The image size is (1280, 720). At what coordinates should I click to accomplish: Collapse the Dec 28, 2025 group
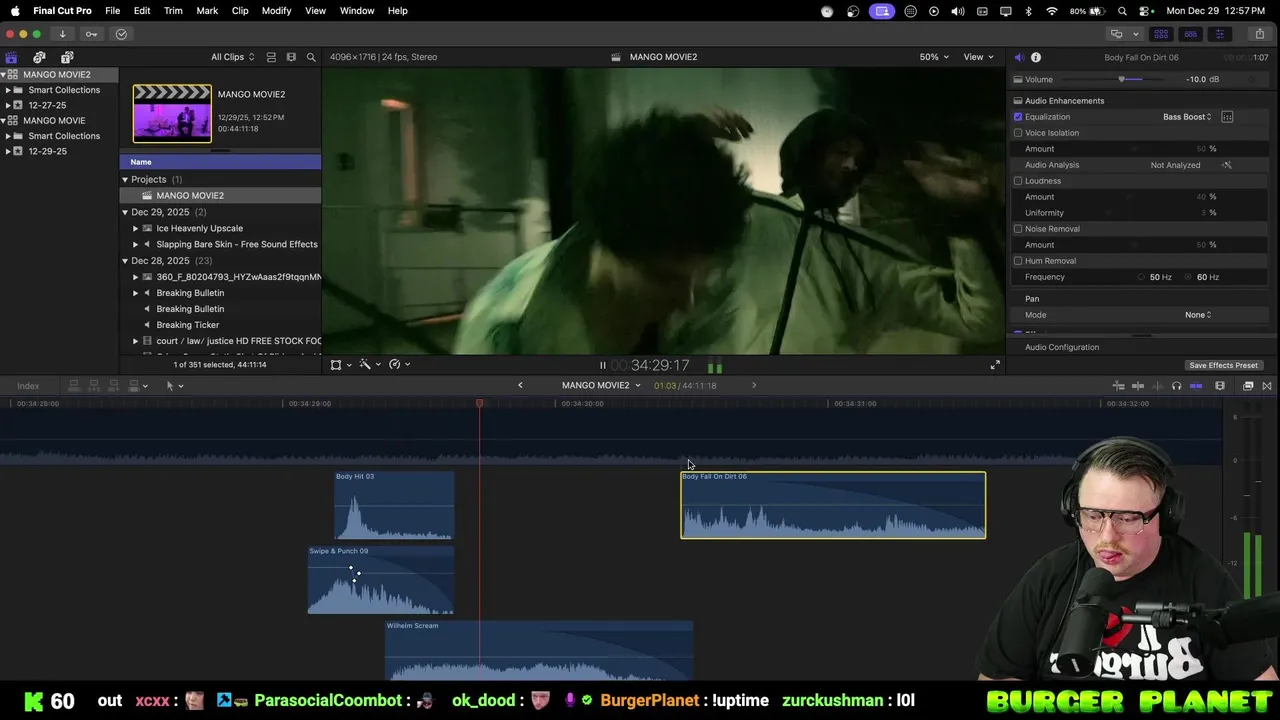click(125, 261)
